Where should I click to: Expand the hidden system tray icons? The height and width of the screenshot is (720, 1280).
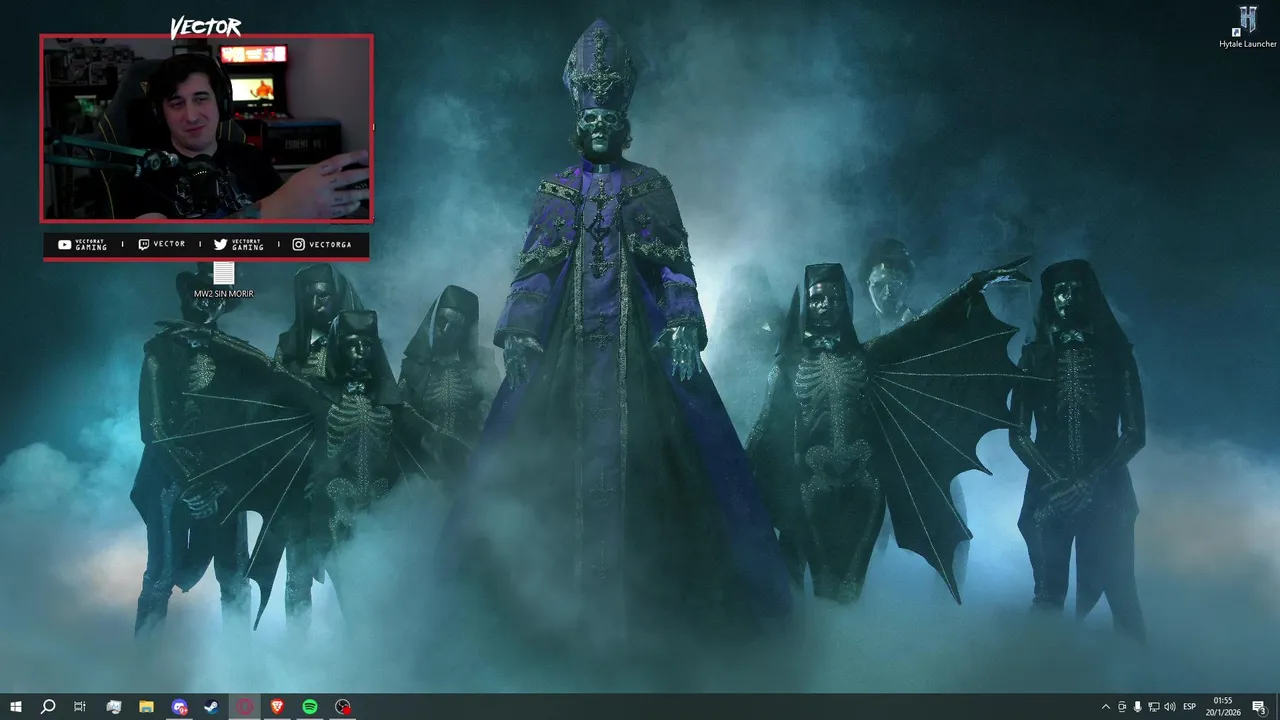(x=1105, y=707)
